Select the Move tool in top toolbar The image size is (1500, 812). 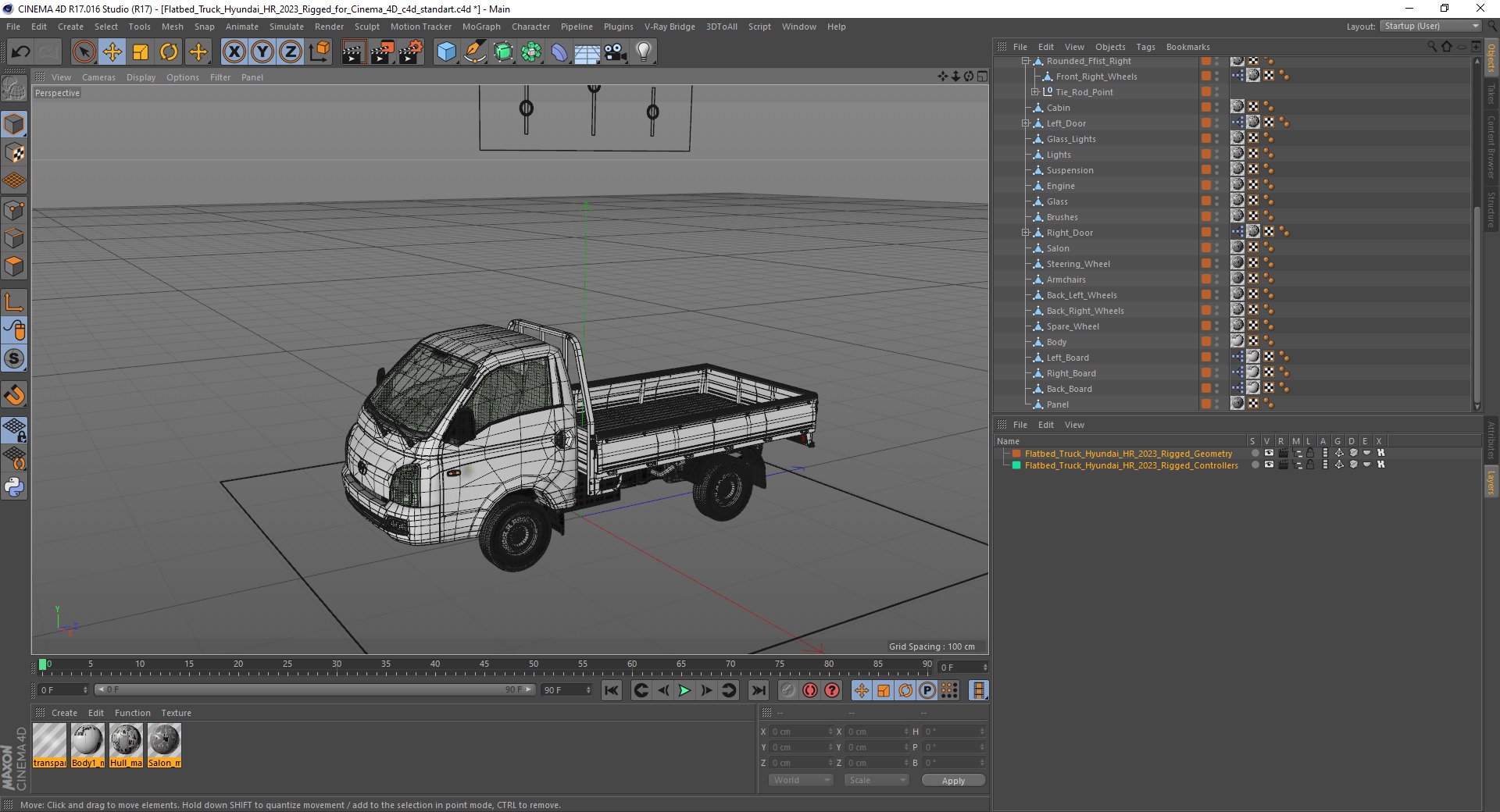pos(112,52)
